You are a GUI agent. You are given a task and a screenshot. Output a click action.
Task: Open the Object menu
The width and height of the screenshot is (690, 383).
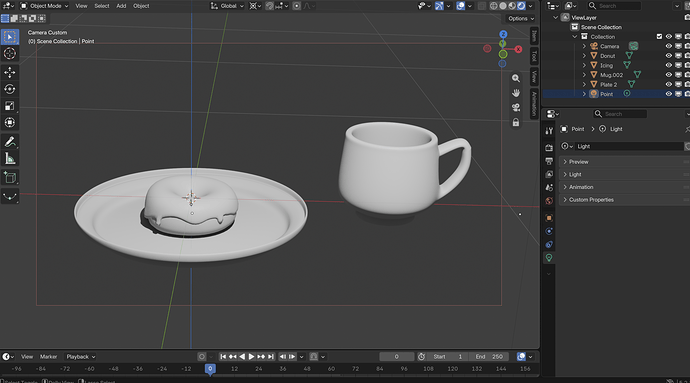pyautogui.click(x=141, y=6)
